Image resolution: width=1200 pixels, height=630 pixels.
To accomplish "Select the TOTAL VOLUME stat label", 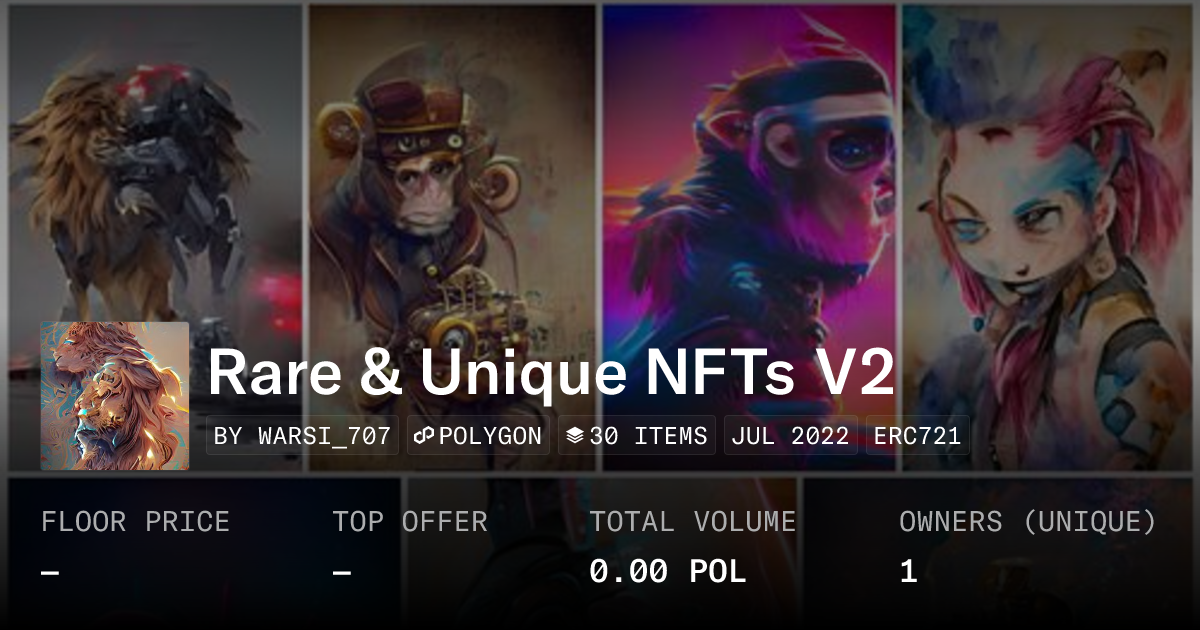I will pos(693,522).
